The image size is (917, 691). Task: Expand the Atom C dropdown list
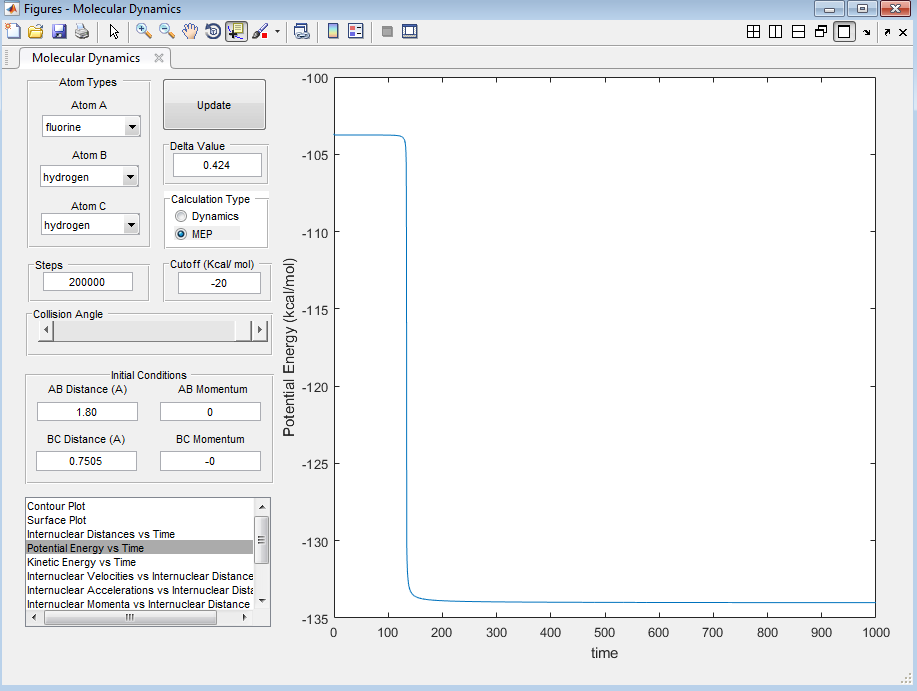point(129,225)
